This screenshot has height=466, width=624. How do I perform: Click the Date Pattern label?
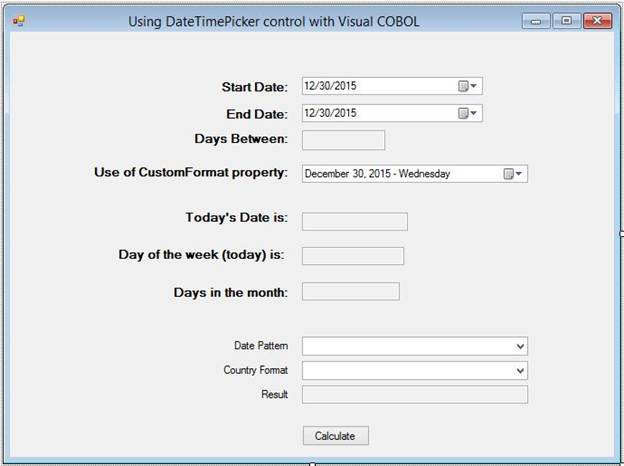point(260,346)
